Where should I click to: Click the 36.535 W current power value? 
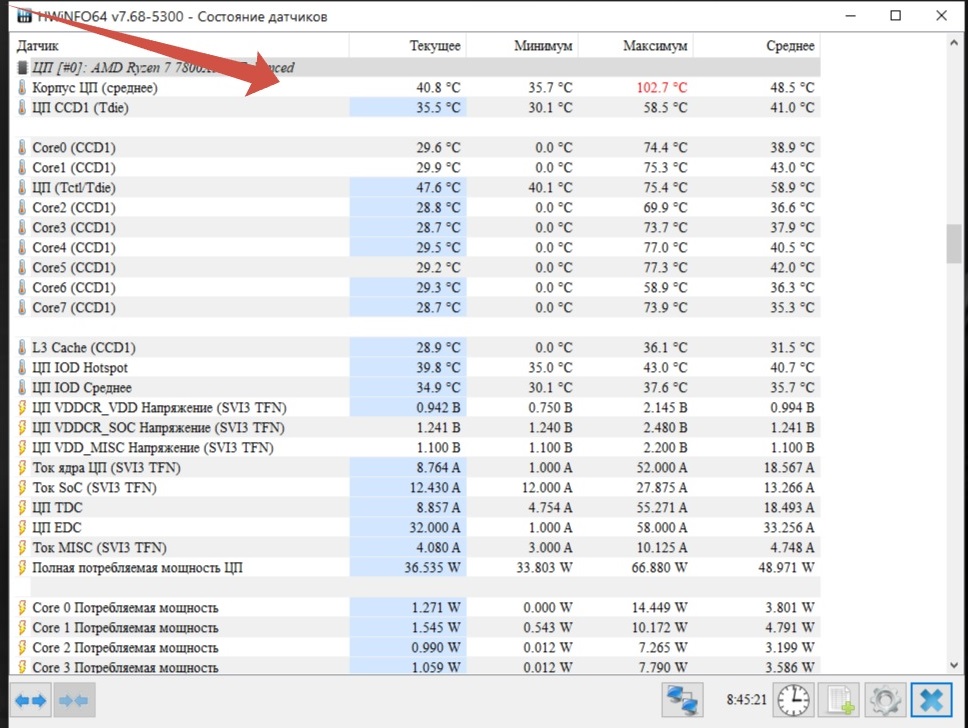[432, 567]
